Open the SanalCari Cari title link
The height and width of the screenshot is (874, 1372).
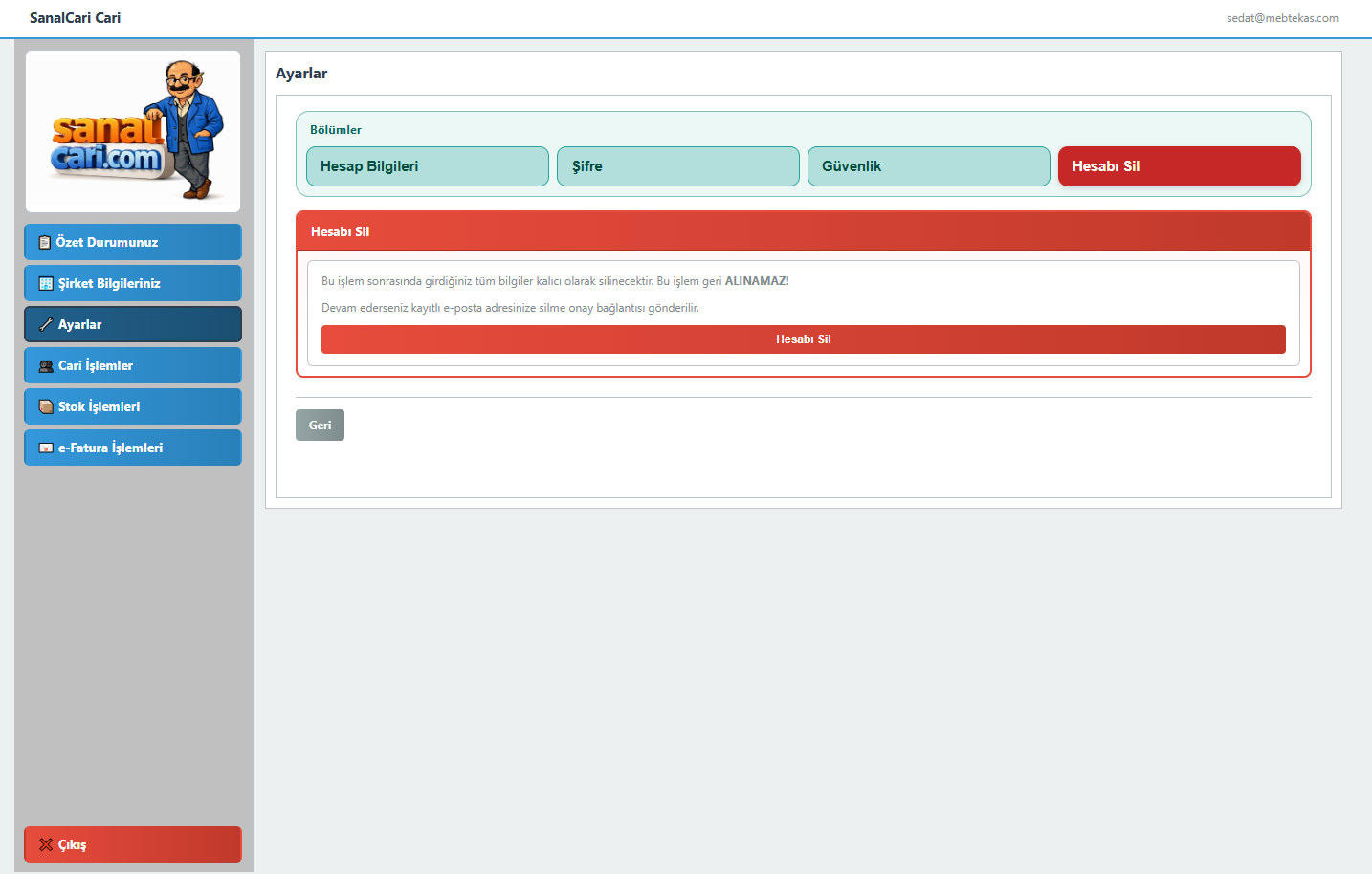tap(75, 18)
